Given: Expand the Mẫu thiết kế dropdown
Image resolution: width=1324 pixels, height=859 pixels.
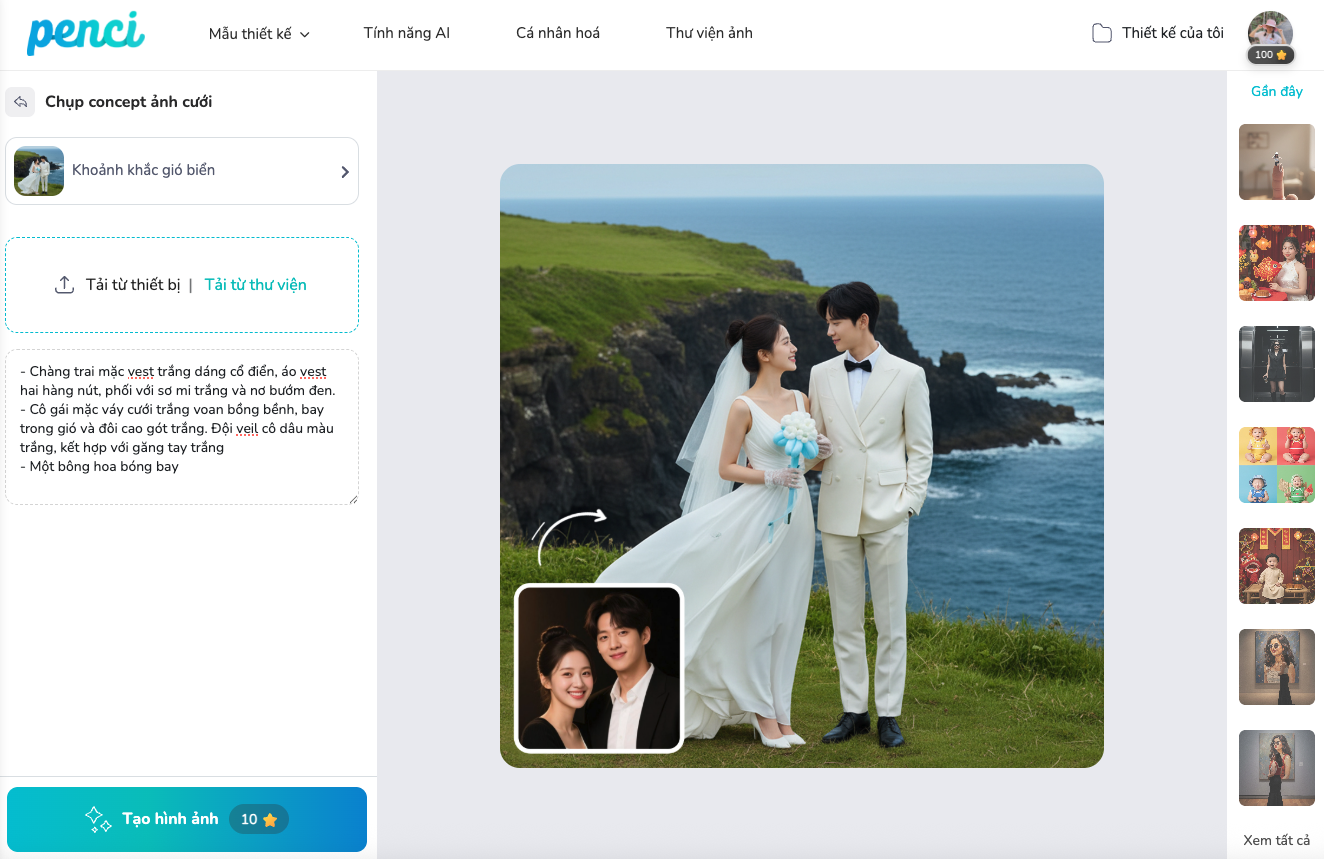Looking at the screenshot, I should [x=259, y=34].
